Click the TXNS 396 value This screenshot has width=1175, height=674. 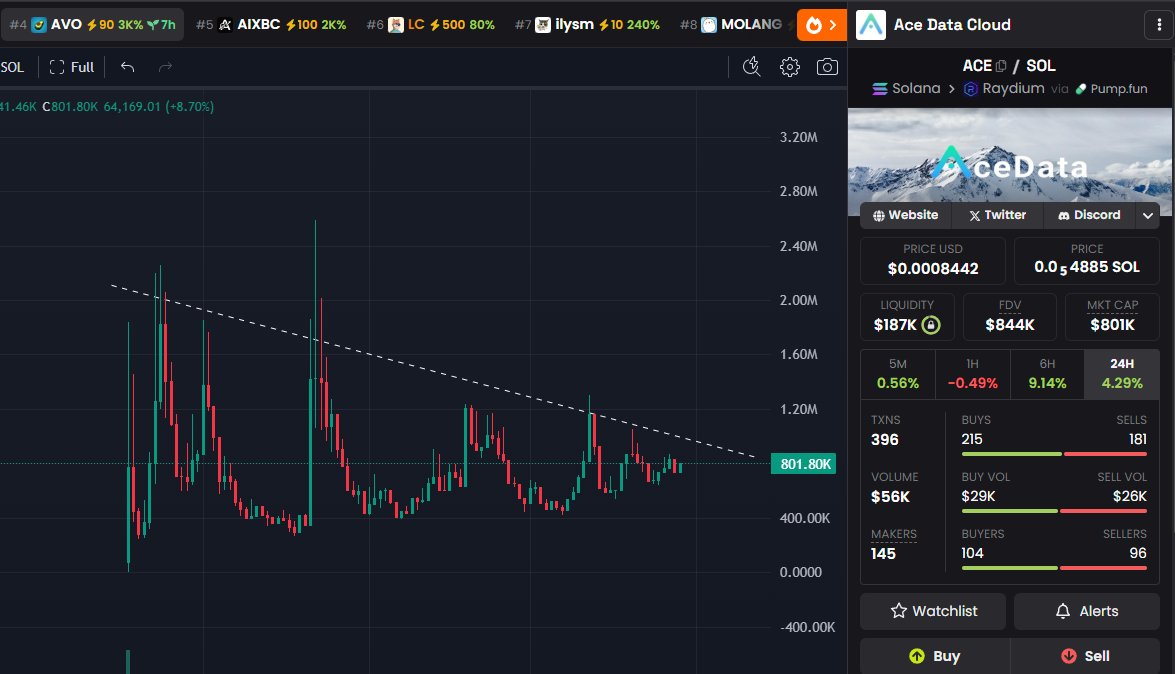[x=885, y=440]
